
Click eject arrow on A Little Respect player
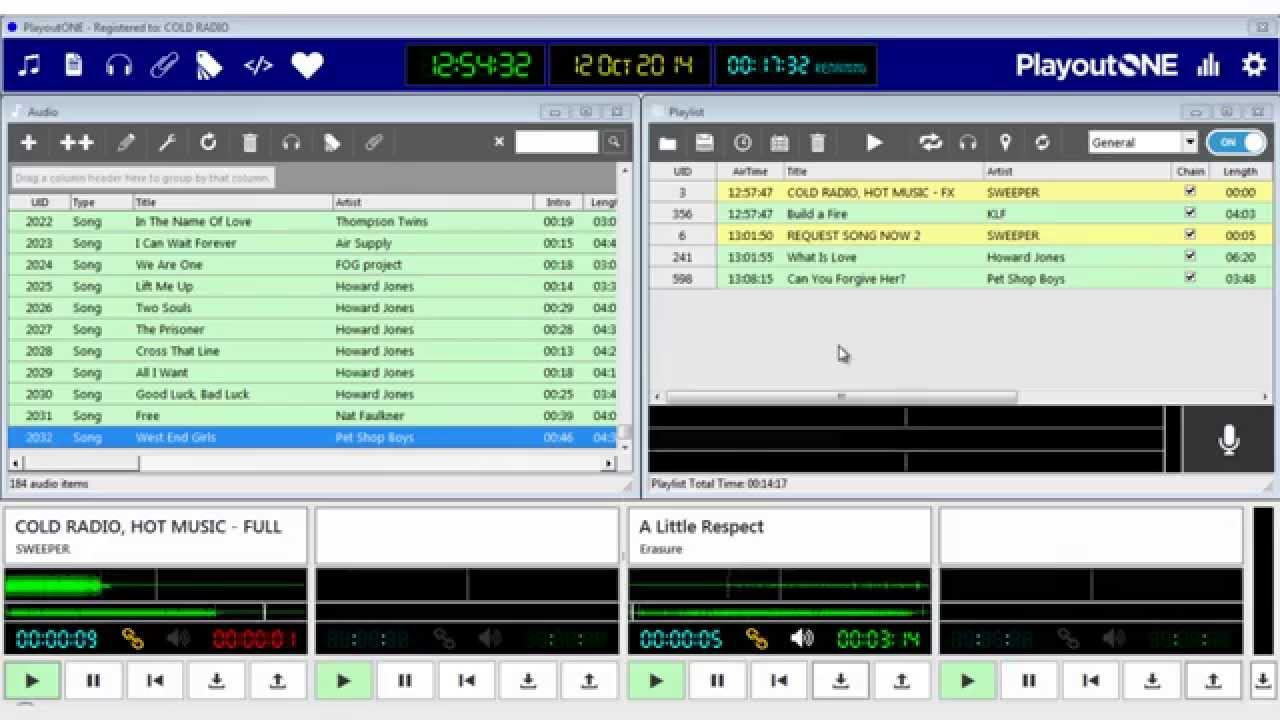(902, 681)
